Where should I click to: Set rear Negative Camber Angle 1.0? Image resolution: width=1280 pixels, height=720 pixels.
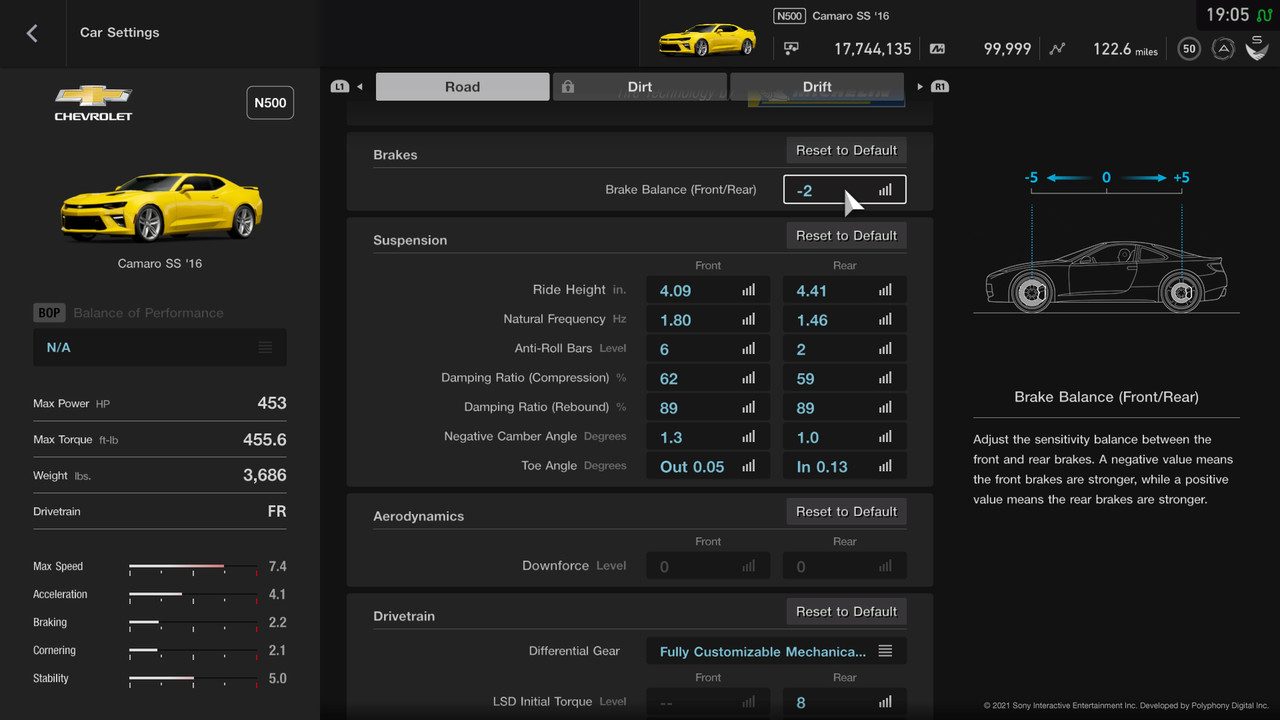(845, 437)
